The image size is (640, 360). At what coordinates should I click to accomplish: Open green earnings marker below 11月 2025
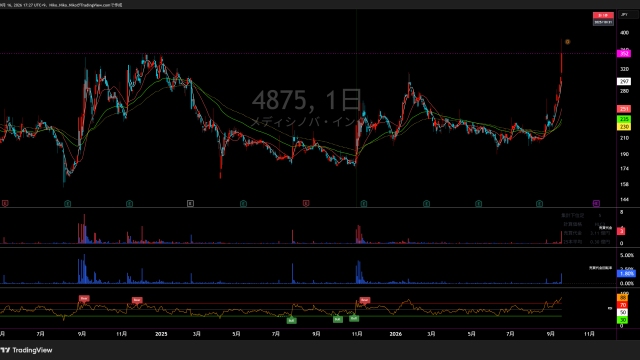pos(364,203)
